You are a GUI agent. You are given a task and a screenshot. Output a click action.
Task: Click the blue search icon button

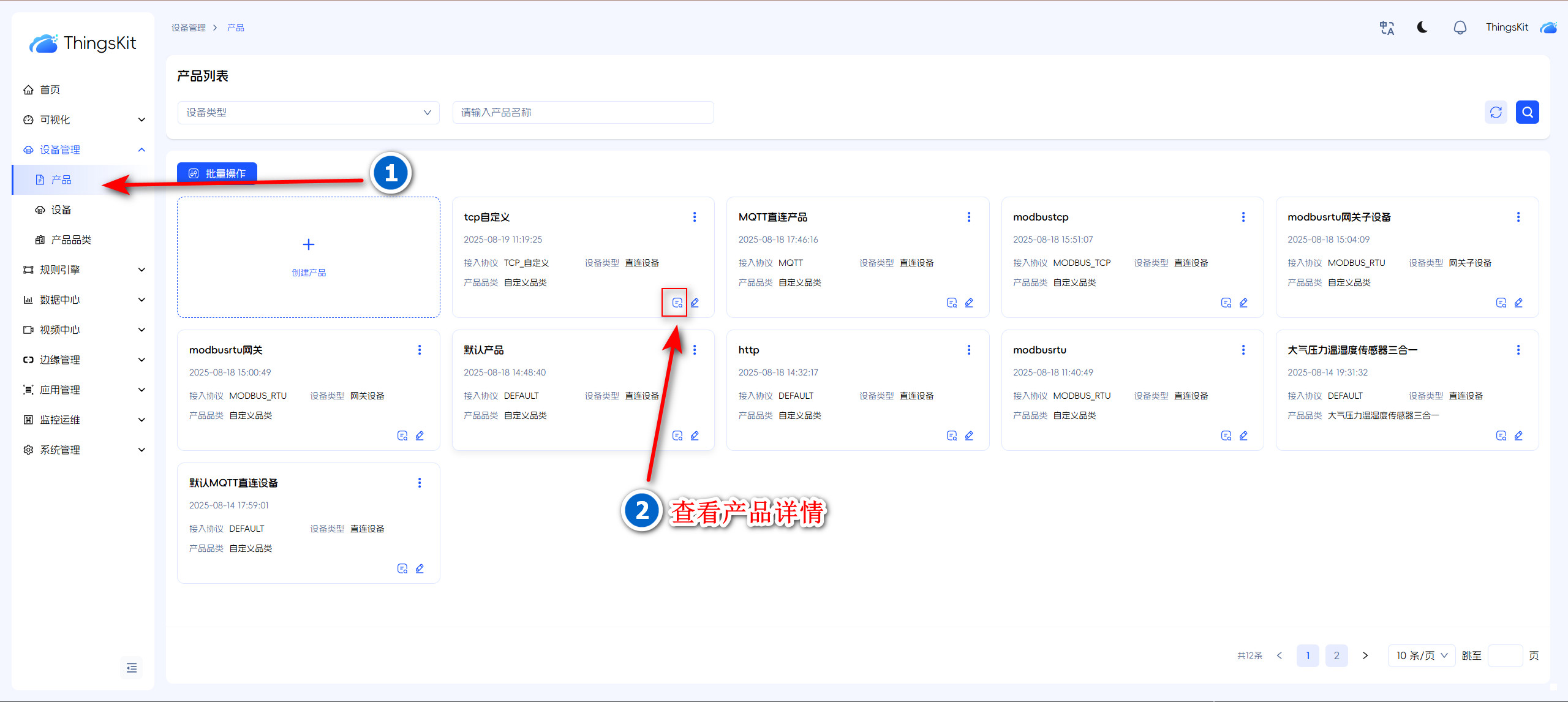point(1527,112)
